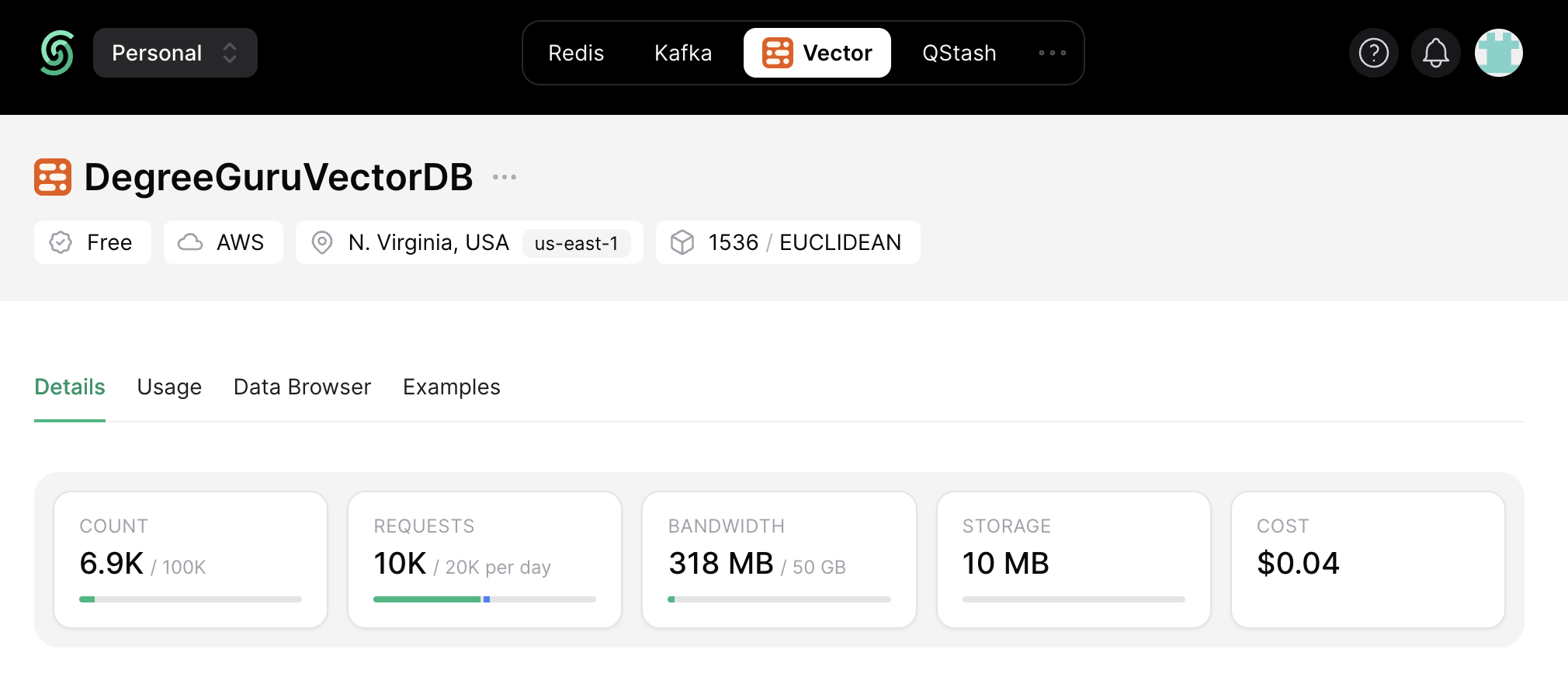Click the us-east-1 region code
1568x677 pixels.
577,243
